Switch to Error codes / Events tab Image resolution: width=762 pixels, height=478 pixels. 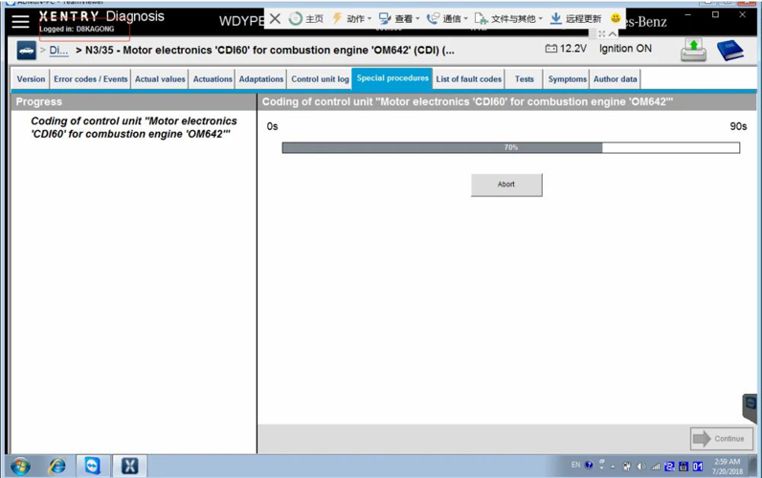point(90,79)
